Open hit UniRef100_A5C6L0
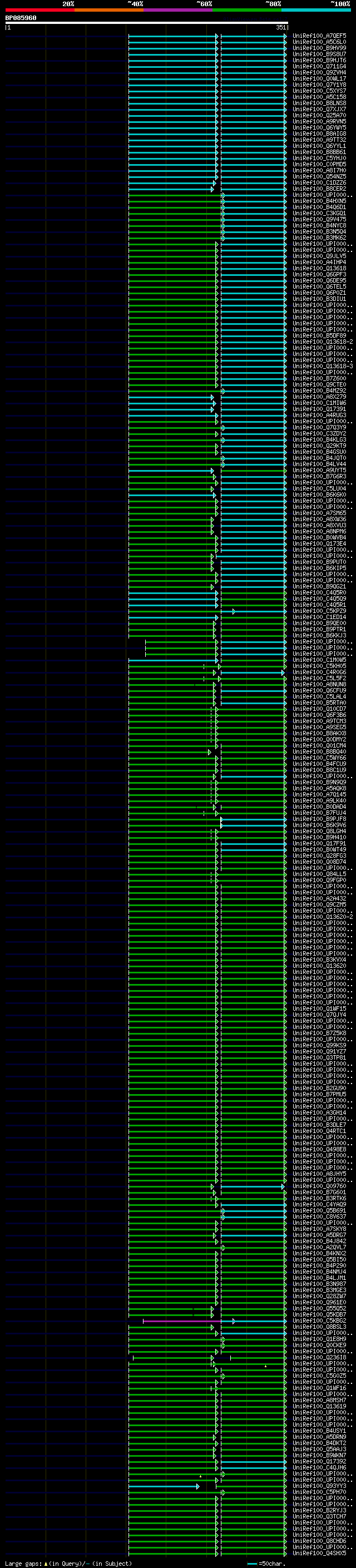The width and height of the screenshot is (356, 1568). (x=319, y=42)
